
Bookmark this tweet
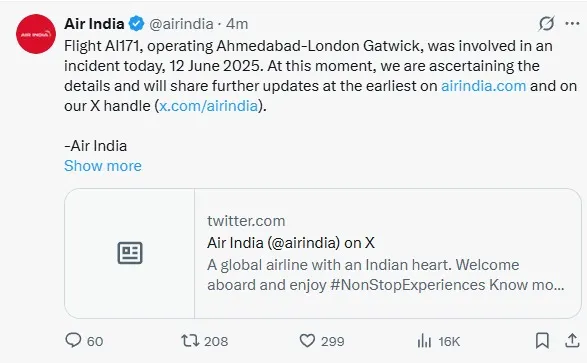(x=542, y=341)
